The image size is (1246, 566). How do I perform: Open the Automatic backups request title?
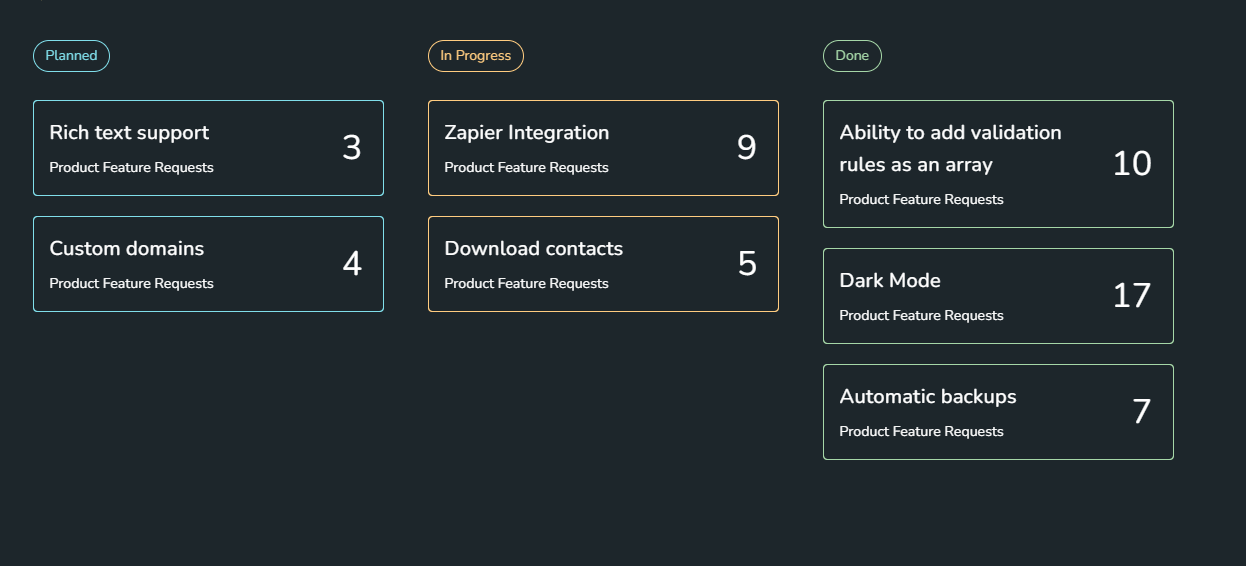click(x=927, y=397)
